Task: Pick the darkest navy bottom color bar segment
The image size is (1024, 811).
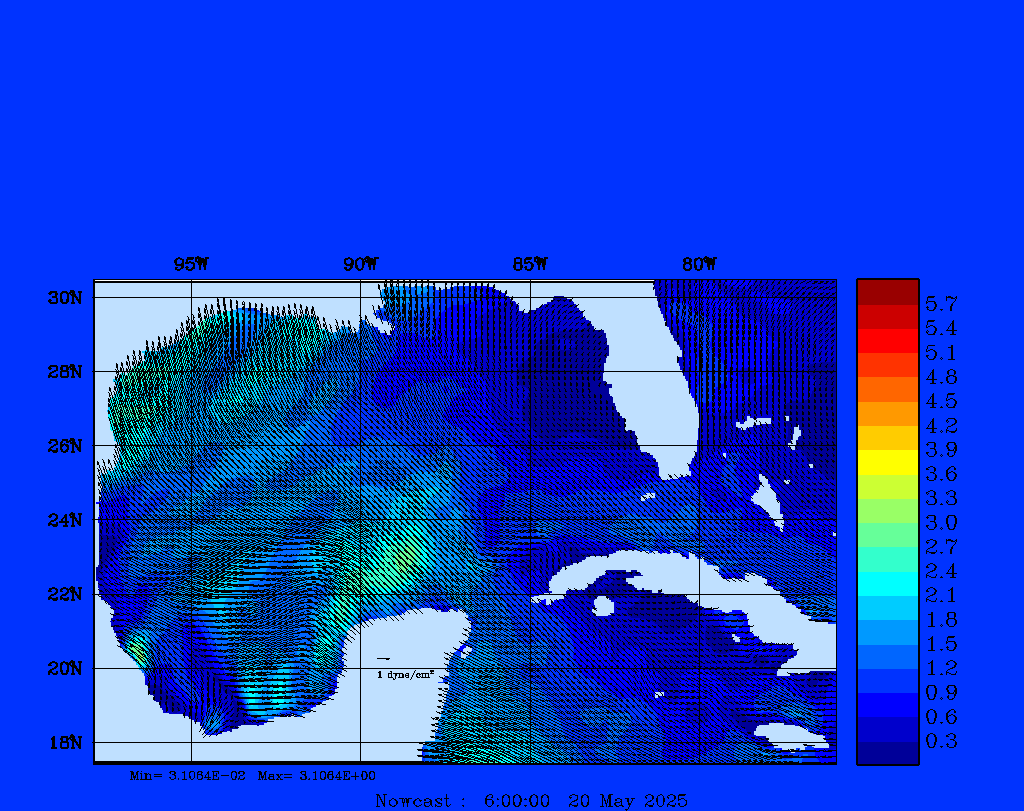Action: point(887,753)
